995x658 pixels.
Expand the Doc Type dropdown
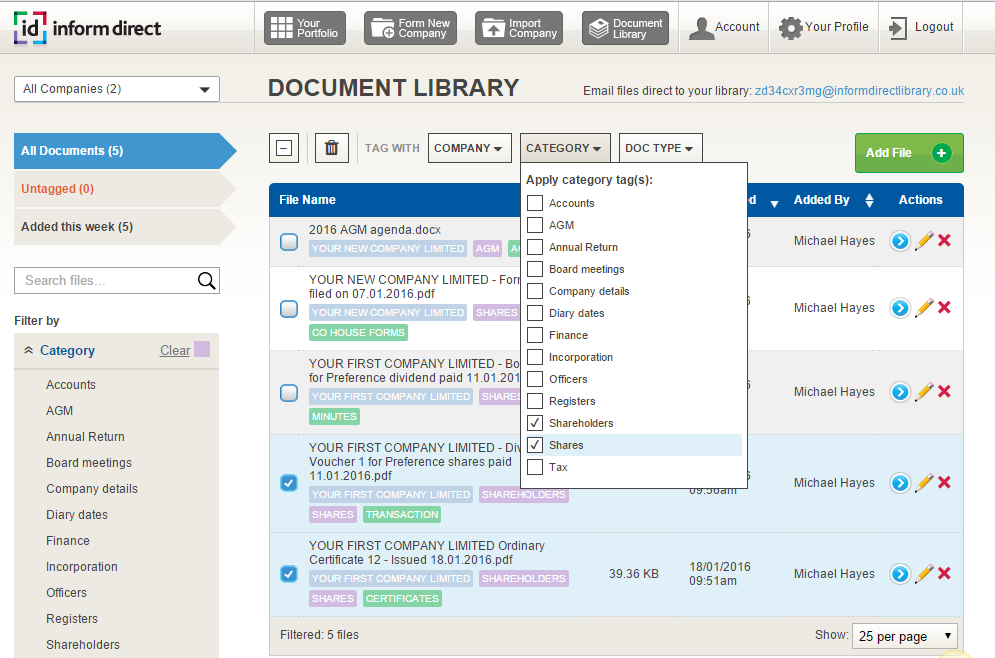pos(660,148)
